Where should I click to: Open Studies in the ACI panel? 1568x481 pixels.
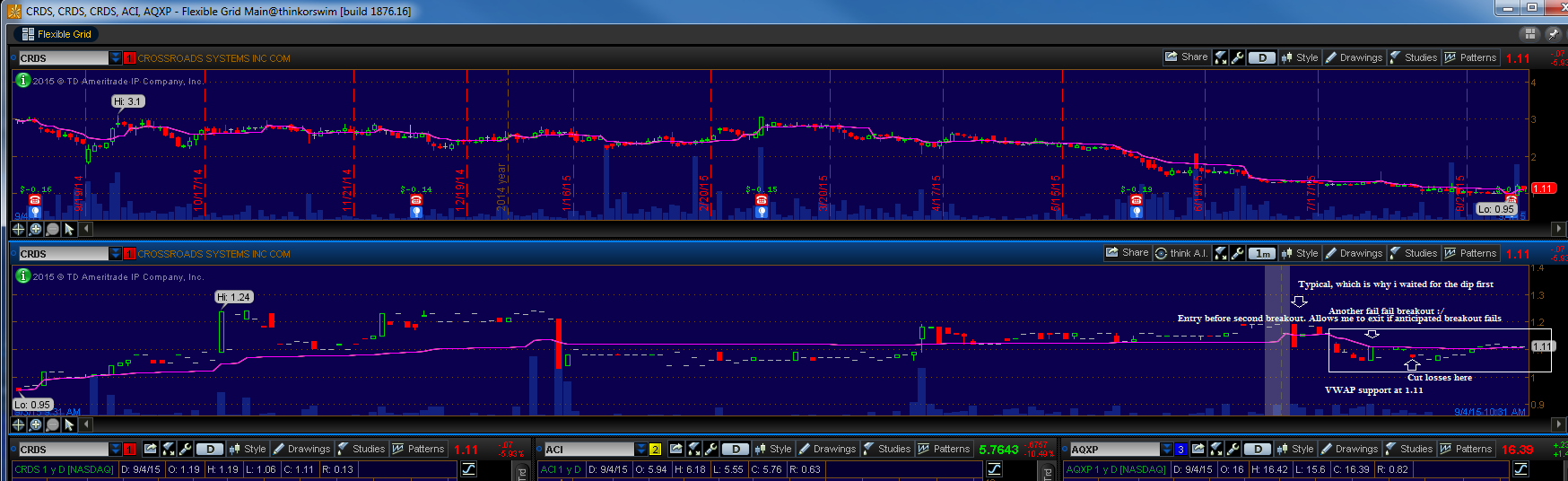click(x=886, y=449)
